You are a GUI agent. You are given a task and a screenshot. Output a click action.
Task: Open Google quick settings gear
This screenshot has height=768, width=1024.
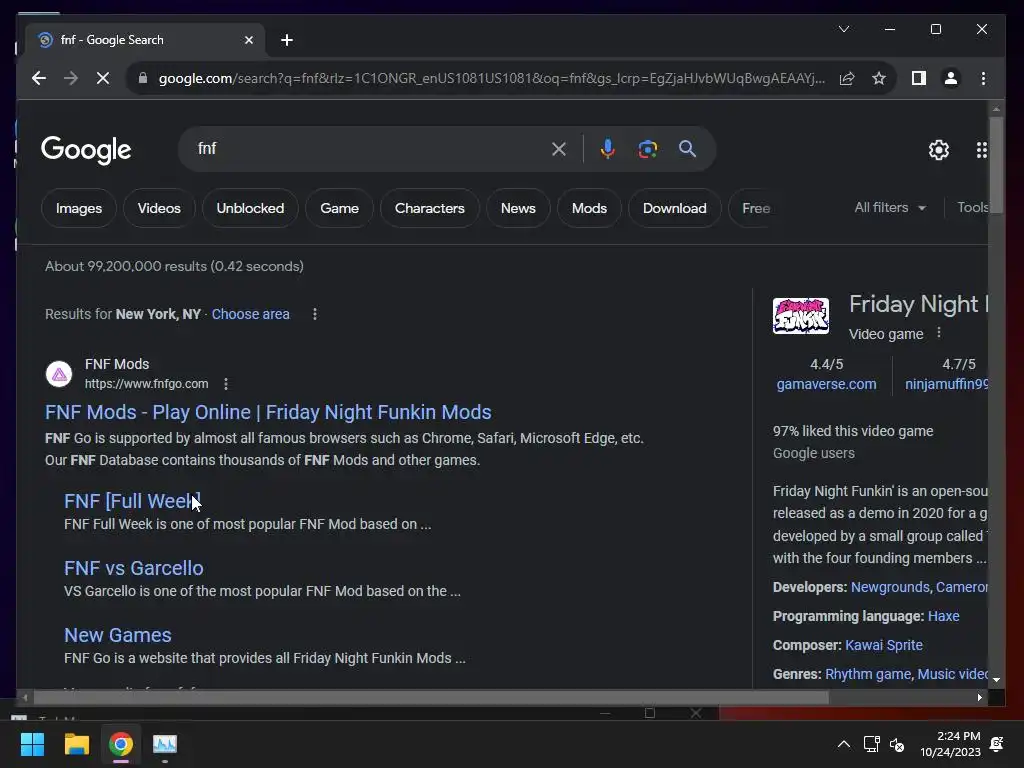pyautogui.click(x=938, y=150)
